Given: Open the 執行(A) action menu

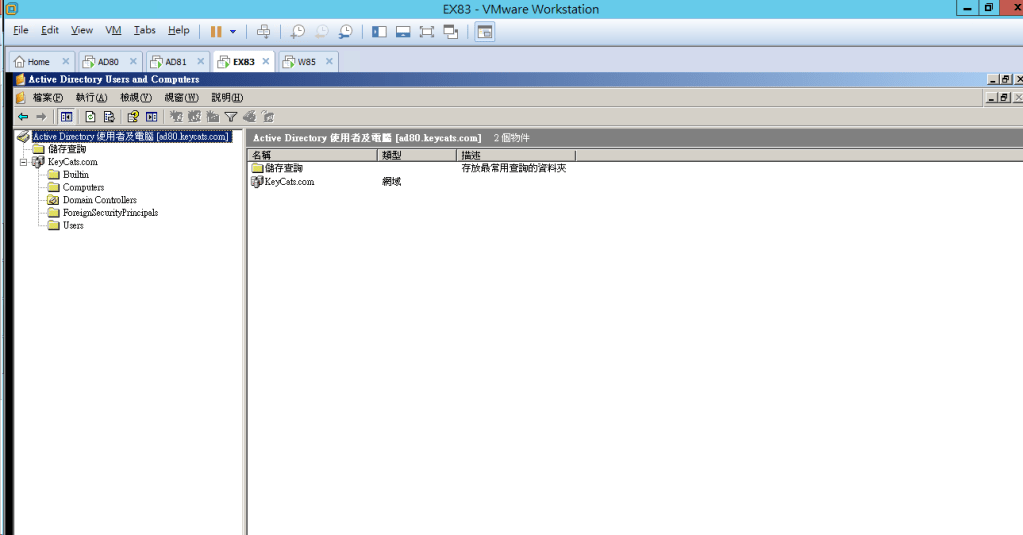Looking at the screenshot, I should pos(91,97).
